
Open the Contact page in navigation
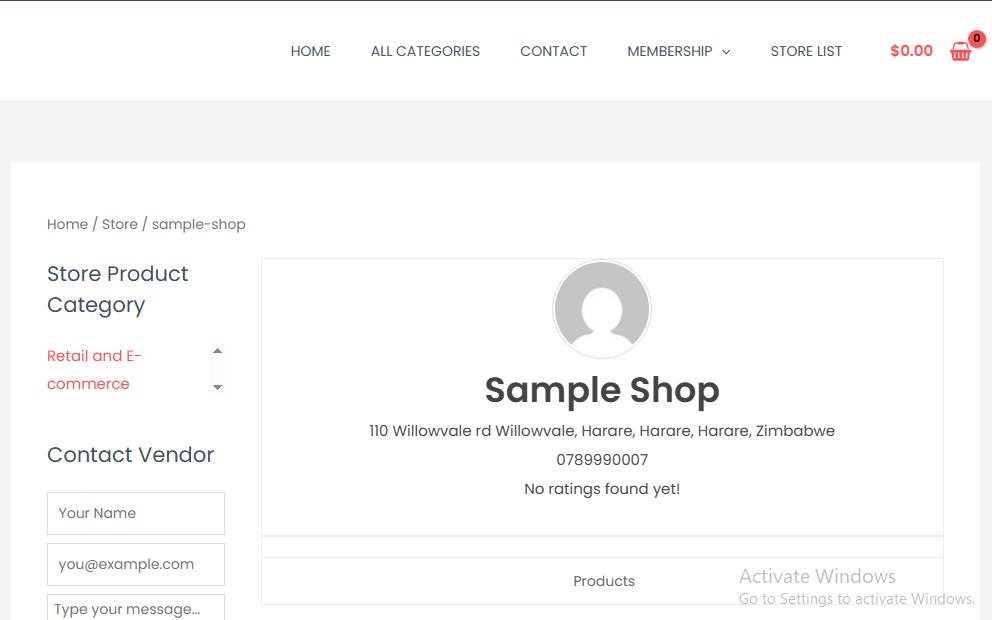tap(553, 51)
